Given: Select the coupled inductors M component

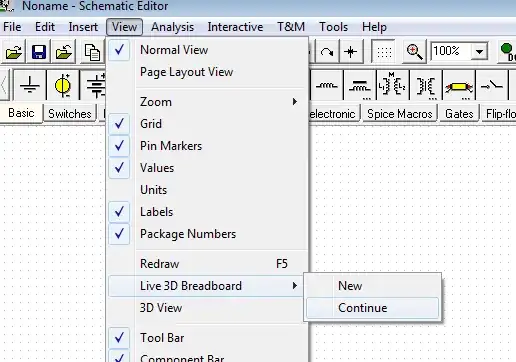Looking at the screenshot, I should pos(392,86).
